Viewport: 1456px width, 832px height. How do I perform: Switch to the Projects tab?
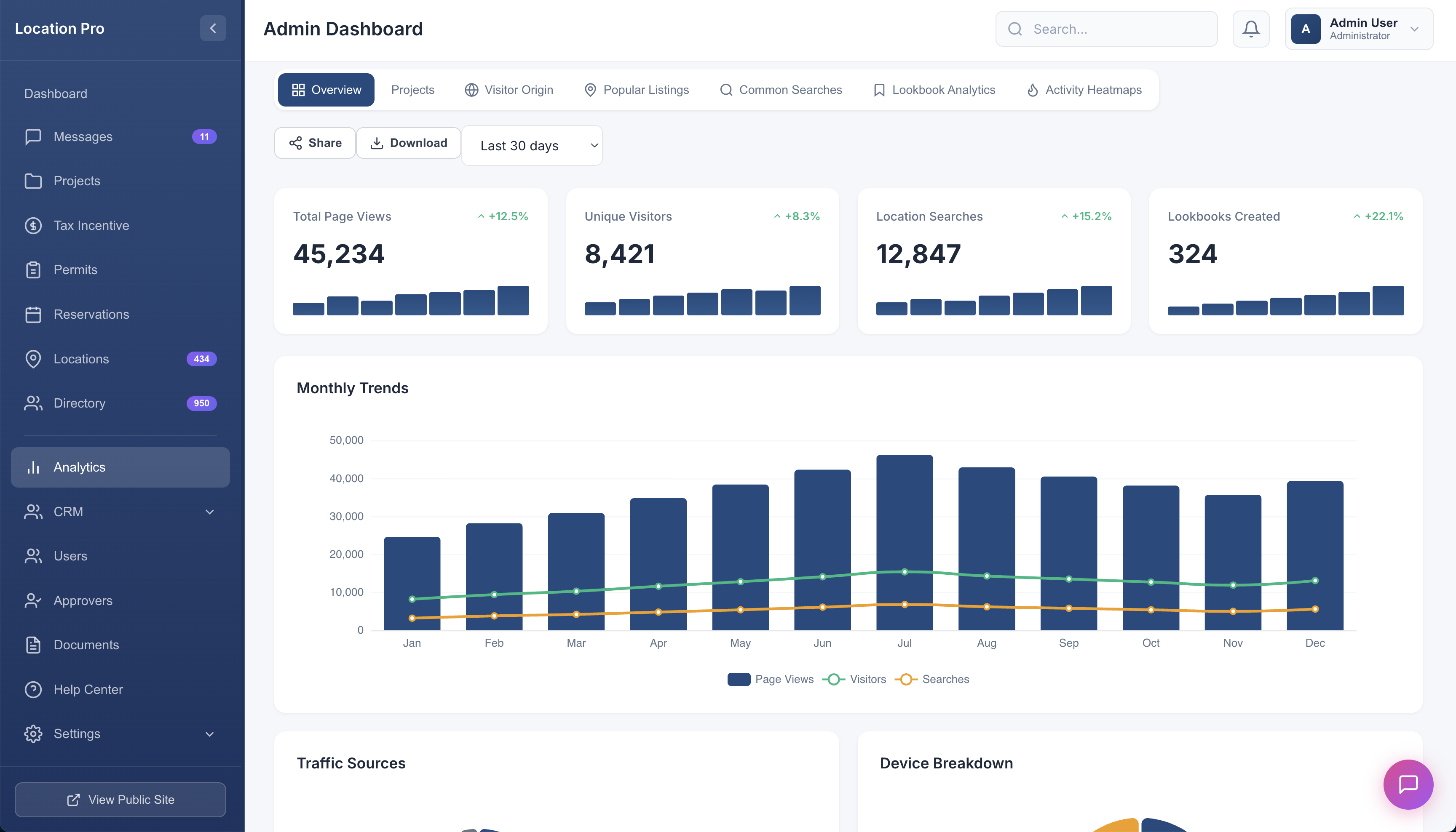(413, 90)
